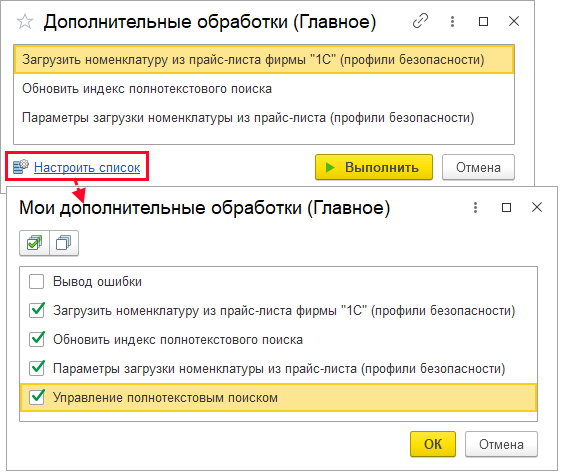Open the Настроить список link
561x473 pixels.
coord(87,167)
